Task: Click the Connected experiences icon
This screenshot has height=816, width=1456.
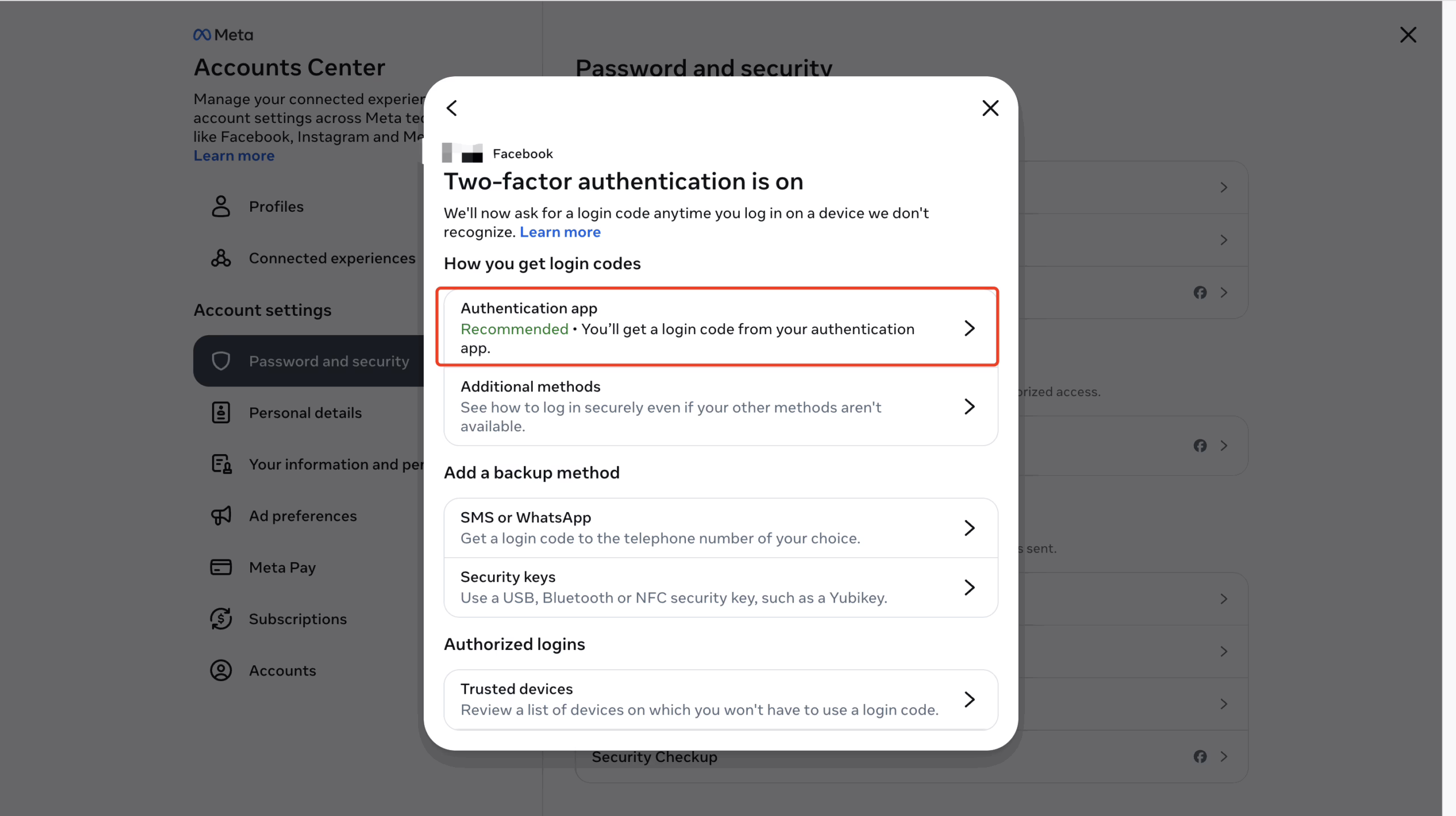Action: point(221,258)
